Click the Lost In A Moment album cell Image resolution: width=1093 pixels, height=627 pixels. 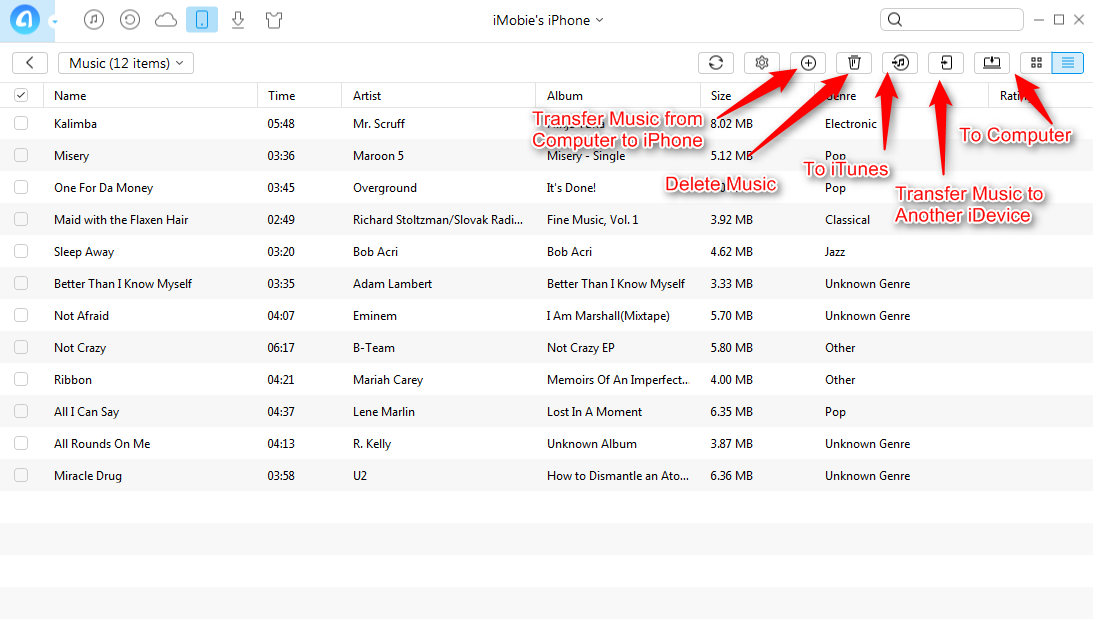(x=594, y=411)
